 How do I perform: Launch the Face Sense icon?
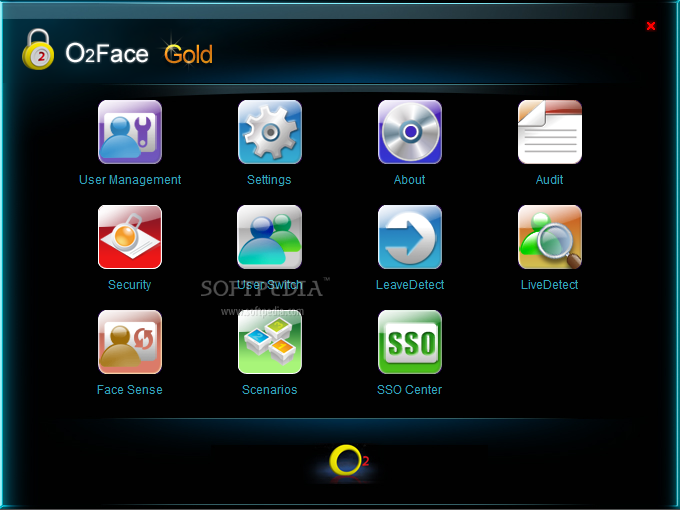130,342
